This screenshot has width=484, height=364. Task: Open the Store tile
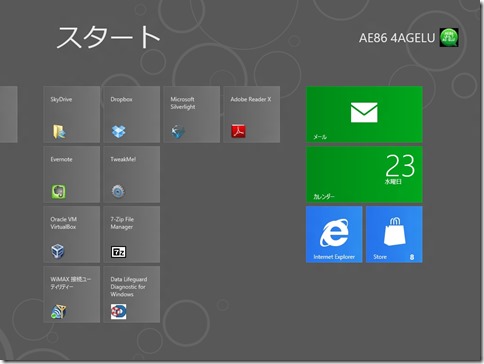(394, 234)
